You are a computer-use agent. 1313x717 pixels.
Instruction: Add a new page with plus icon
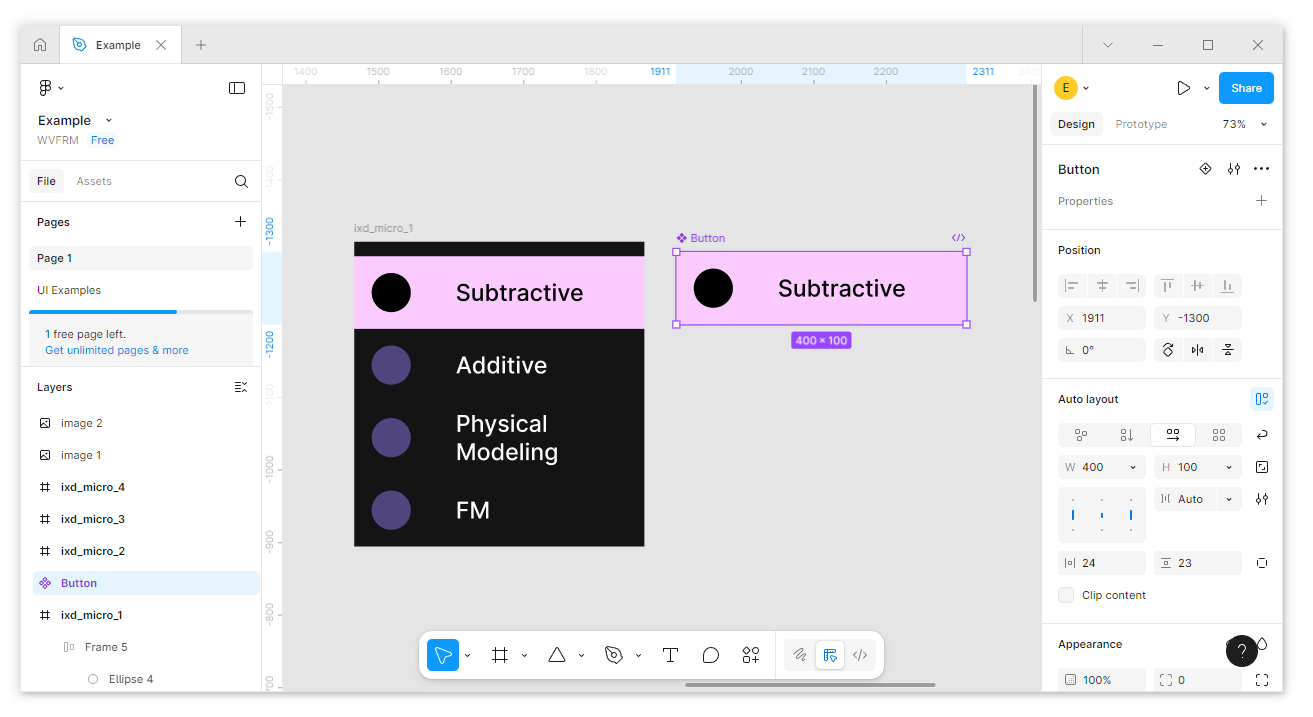tap(240, 222)
